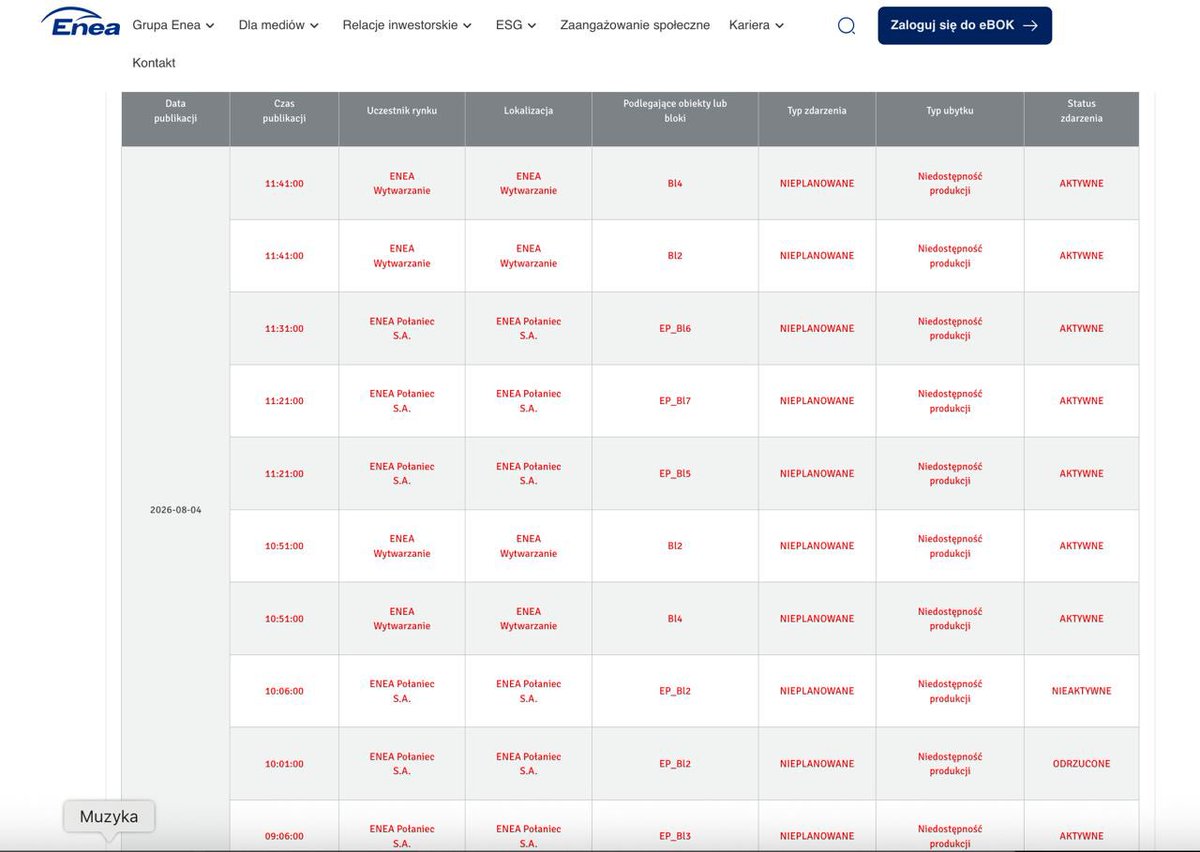Click 11:21:00 time in EP_Bl7 row
The image size is (1200, 852).
(x=284, y=401)
